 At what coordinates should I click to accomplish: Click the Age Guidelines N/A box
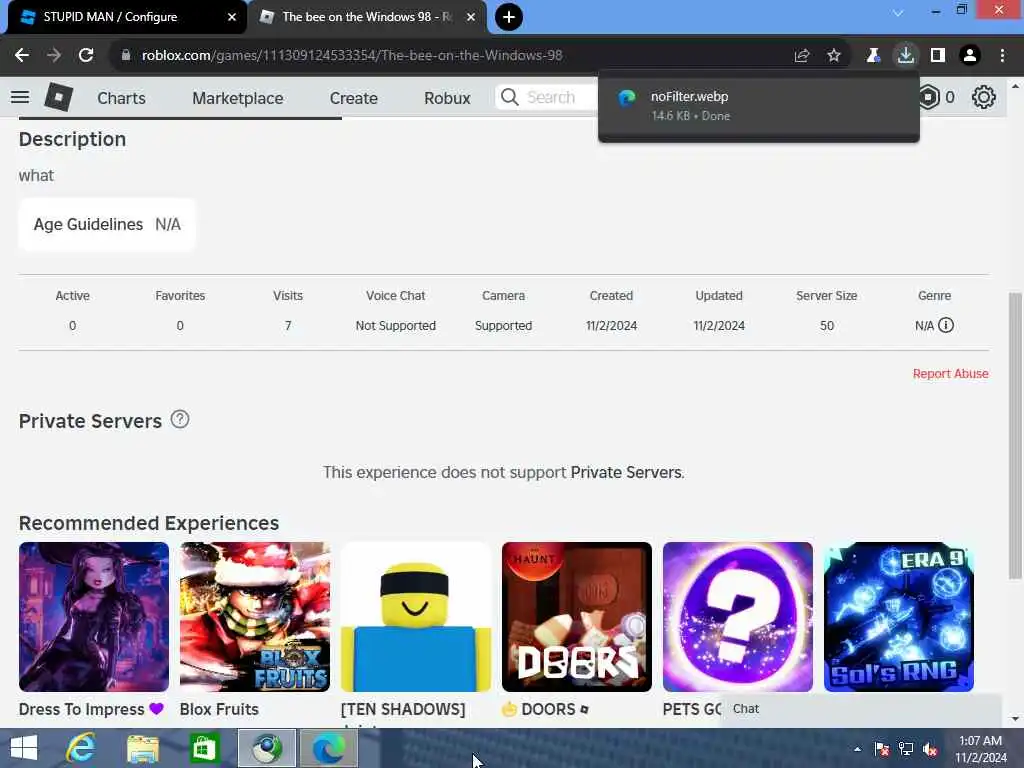[107, 225]
